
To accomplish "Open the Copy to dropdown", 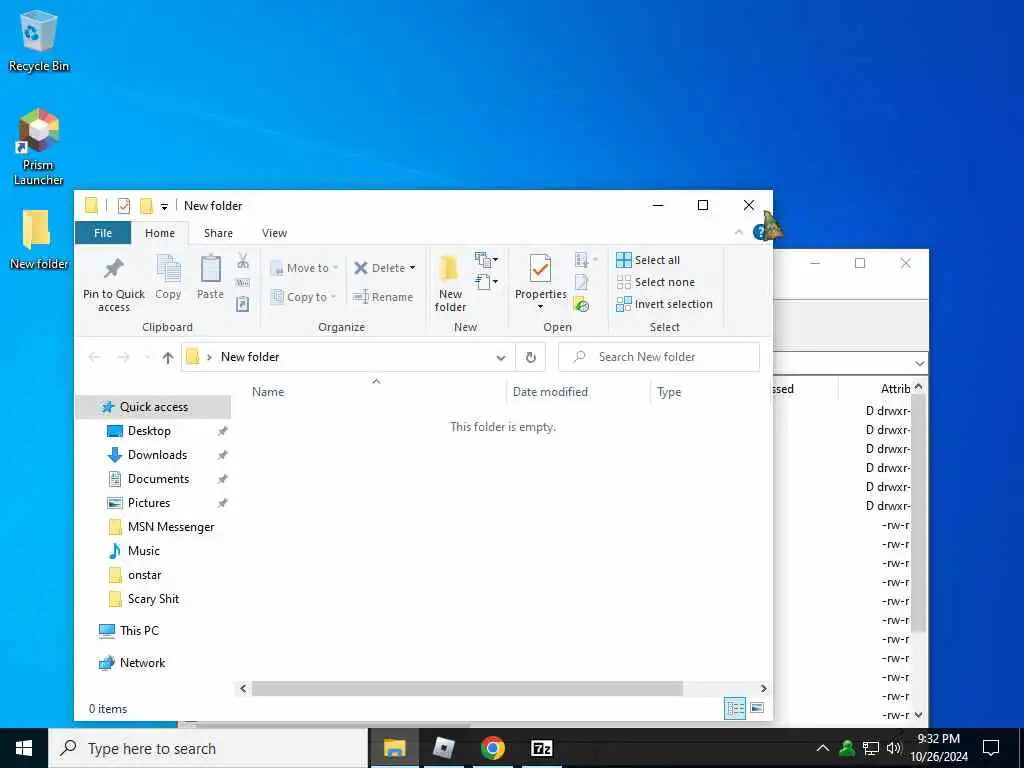I will pyautogui.click(x=304, y=297).
